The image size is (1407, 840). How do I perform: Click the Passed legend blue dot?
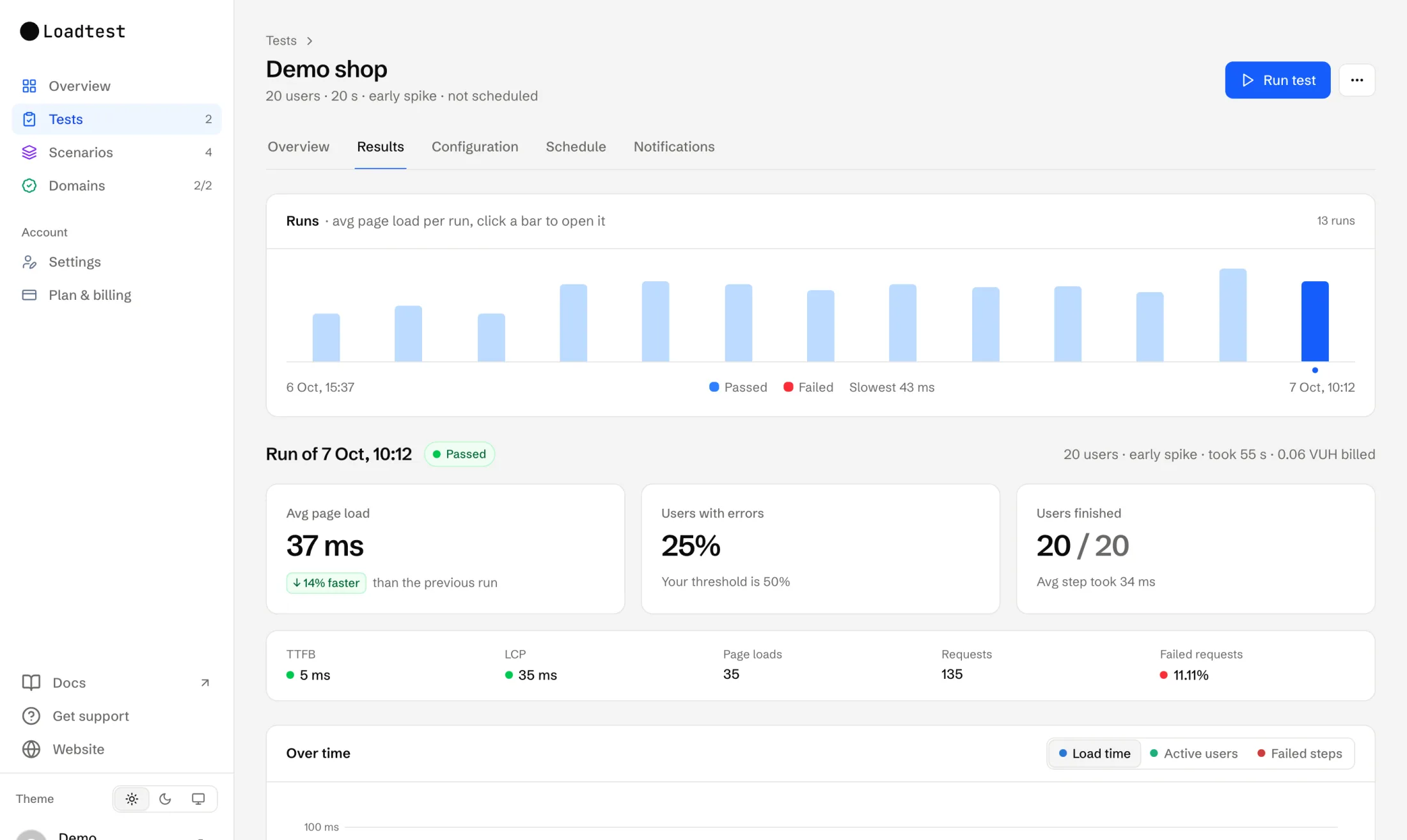[x=714, y=387]
